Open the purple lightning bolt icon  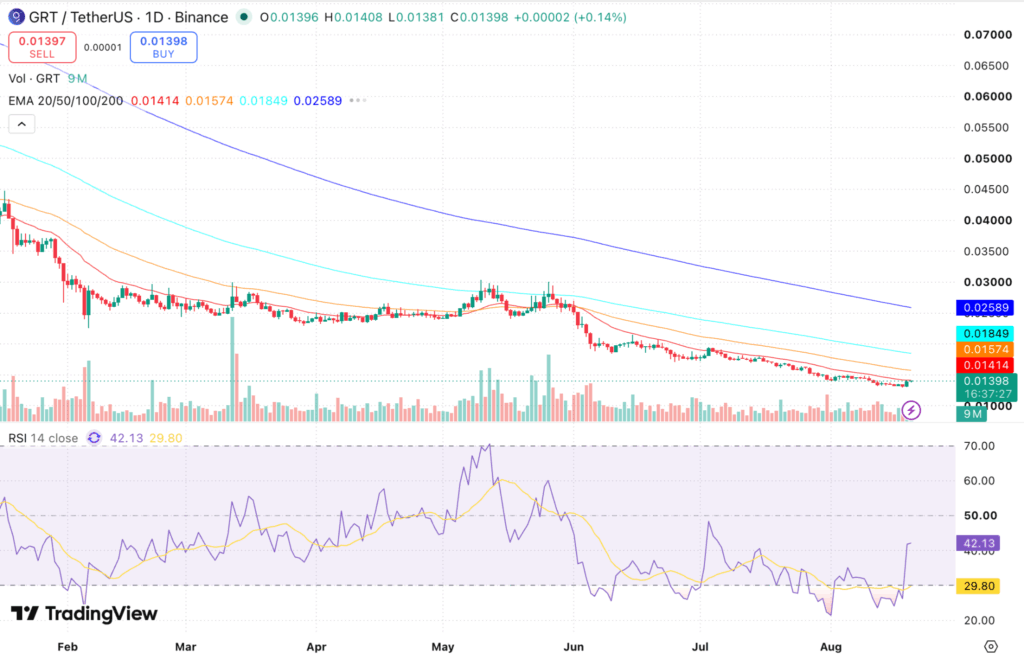click(911, 410)
